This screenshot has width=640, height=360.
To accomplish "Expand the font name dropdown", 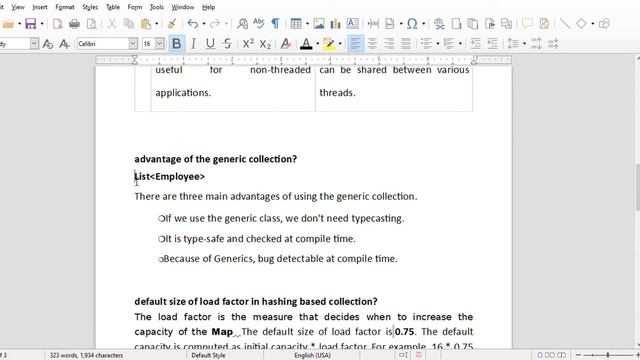I will pyautogui.click(x=133, y=44).
